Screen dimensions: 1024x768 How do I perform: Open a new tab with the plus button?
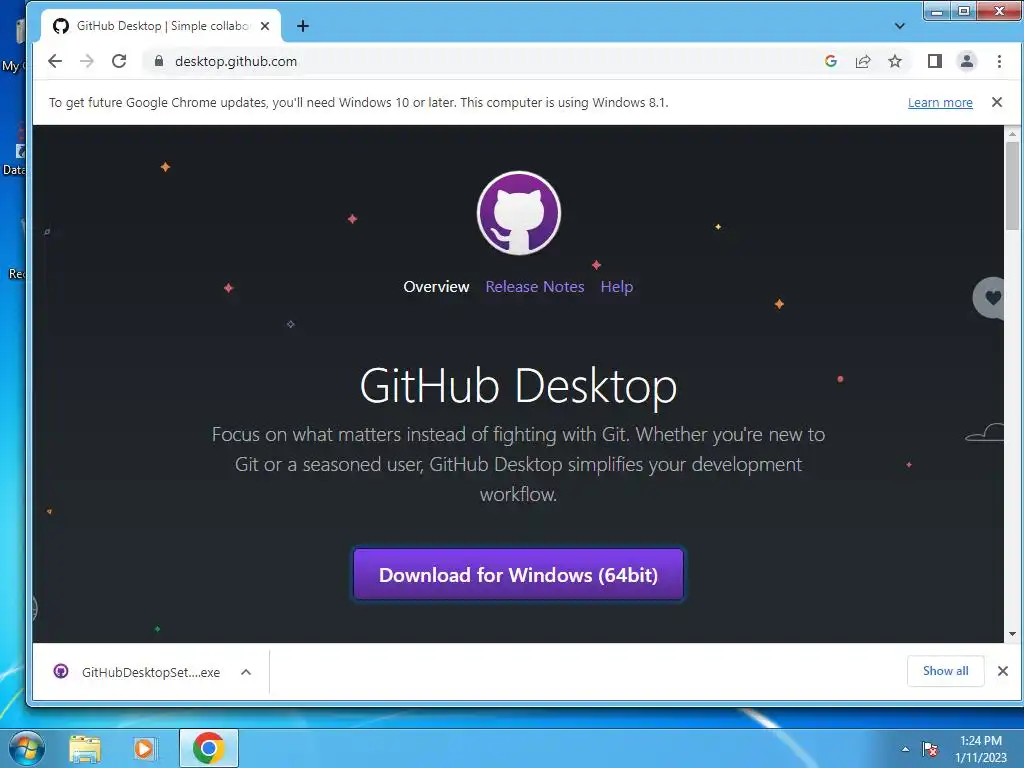[302, 26]
